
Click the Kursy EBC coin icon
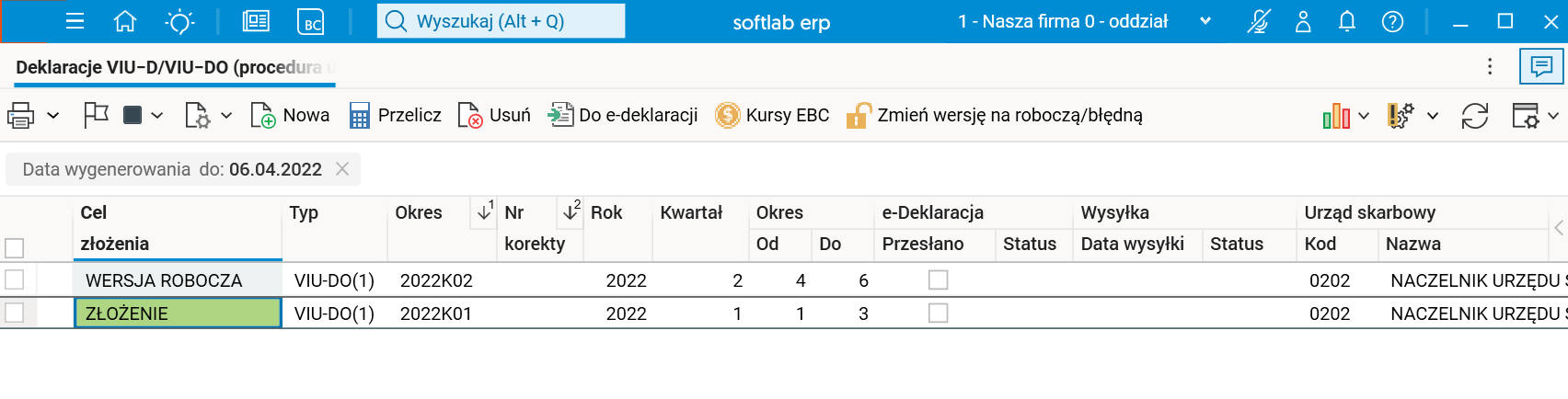point(728,116)
